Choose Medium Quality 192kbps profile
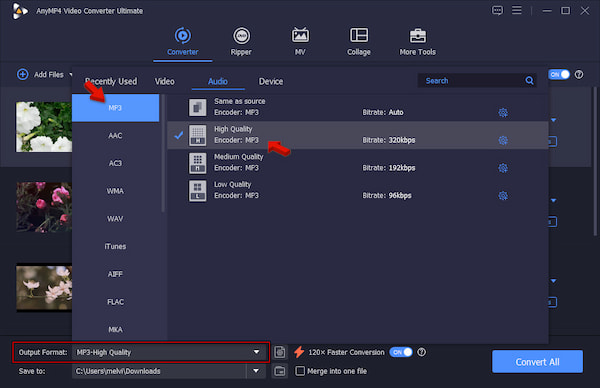 (357, 163)
